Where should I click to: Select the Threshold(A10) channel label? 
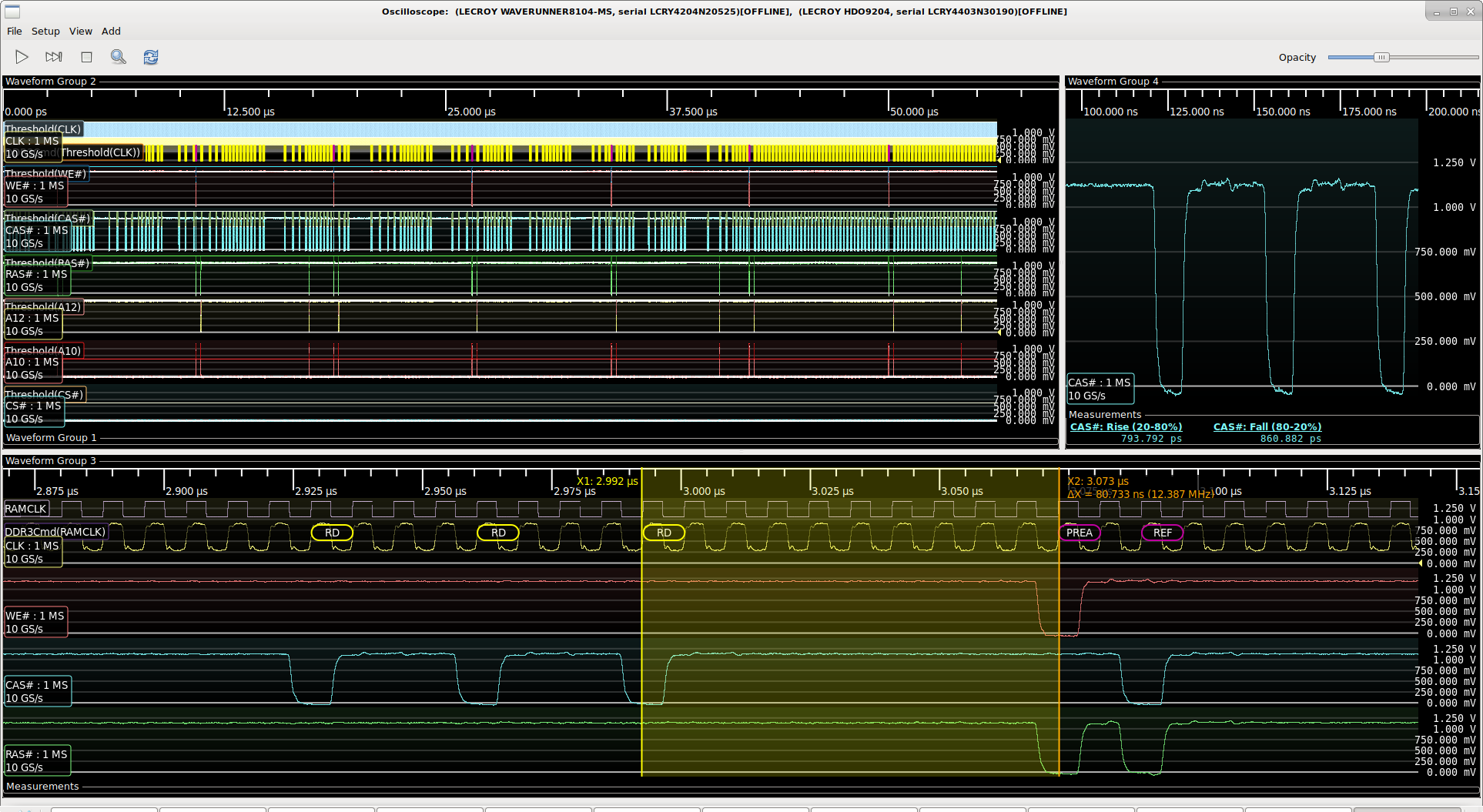pyautogui.click(x=43, y=350)
